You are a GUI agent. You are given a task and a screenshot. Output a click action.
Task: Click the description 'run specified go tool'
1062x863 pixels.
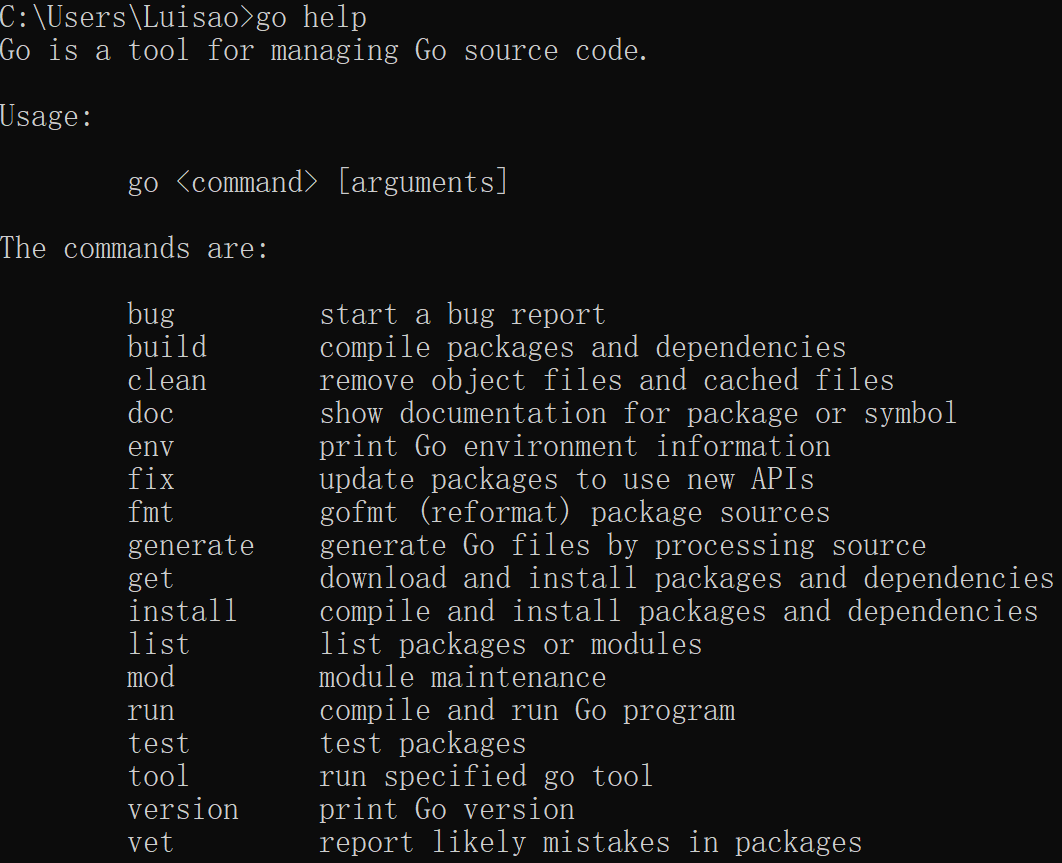tap(486, 778)
